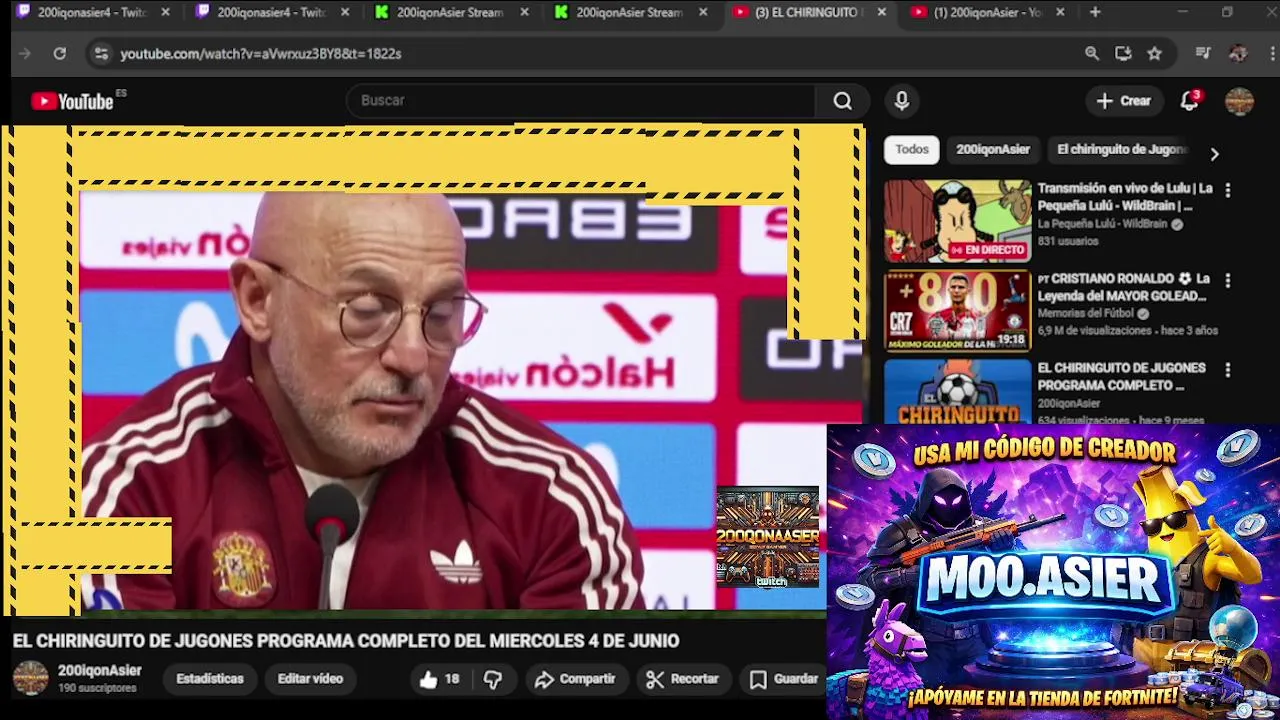This screenshot has width=1280, height=720.
Task: Open a new browser tab
Action: coord(1095,12)
